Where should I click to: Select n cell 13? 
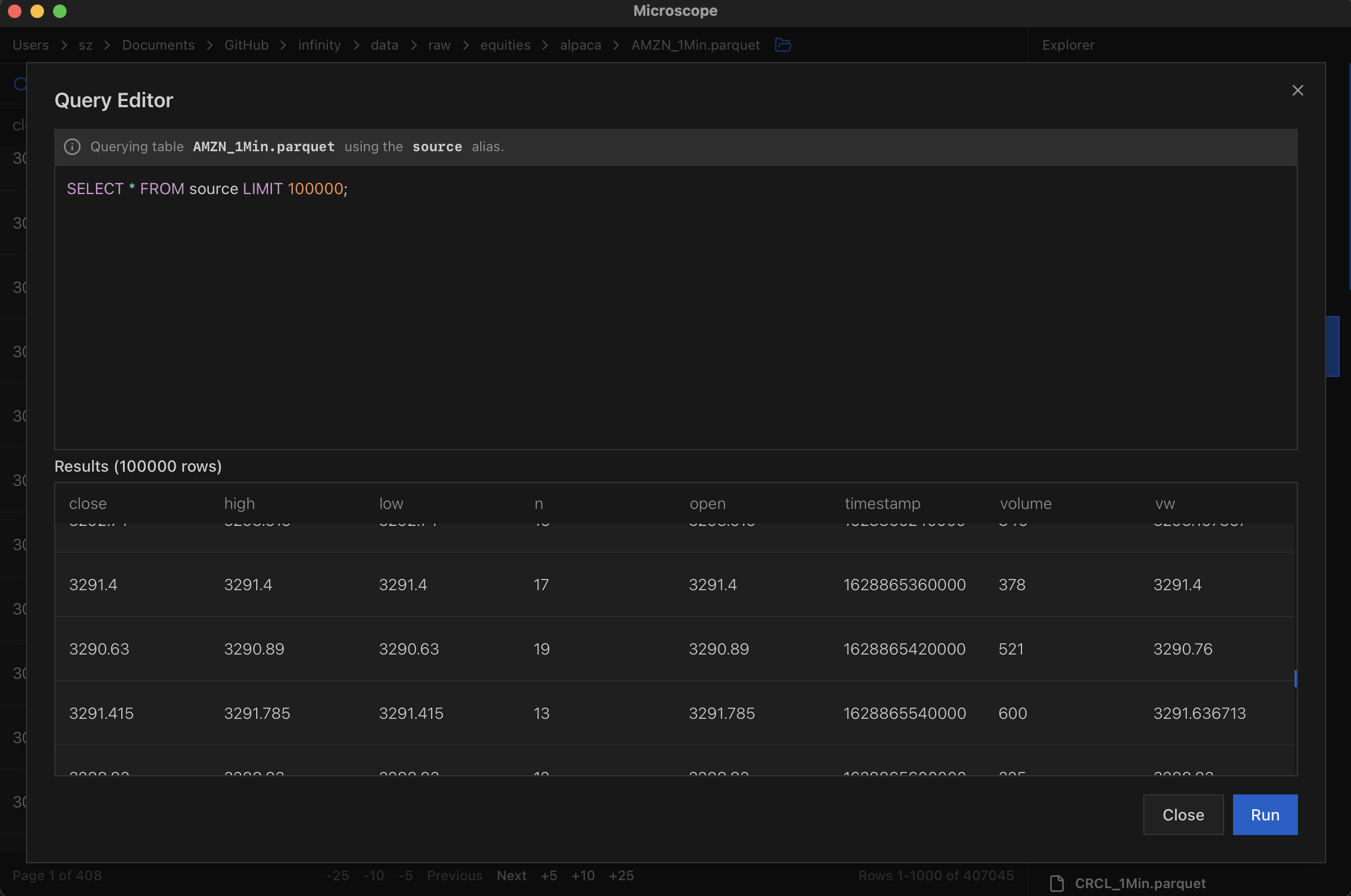point(541,713)
